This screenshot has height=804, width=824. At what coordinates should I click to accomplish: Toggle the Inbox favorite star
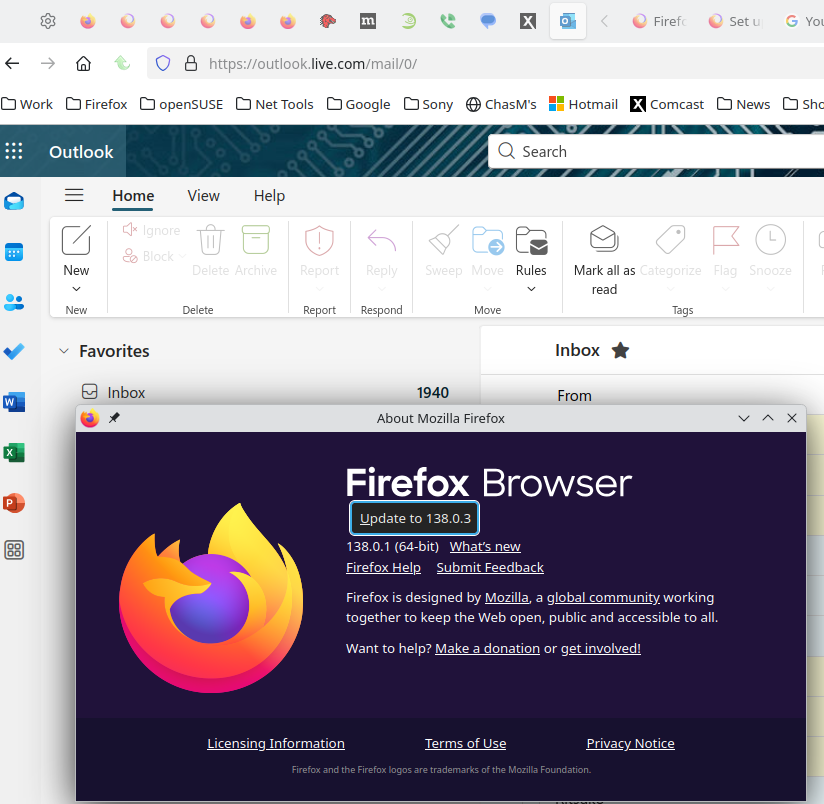tap(621, 351)
